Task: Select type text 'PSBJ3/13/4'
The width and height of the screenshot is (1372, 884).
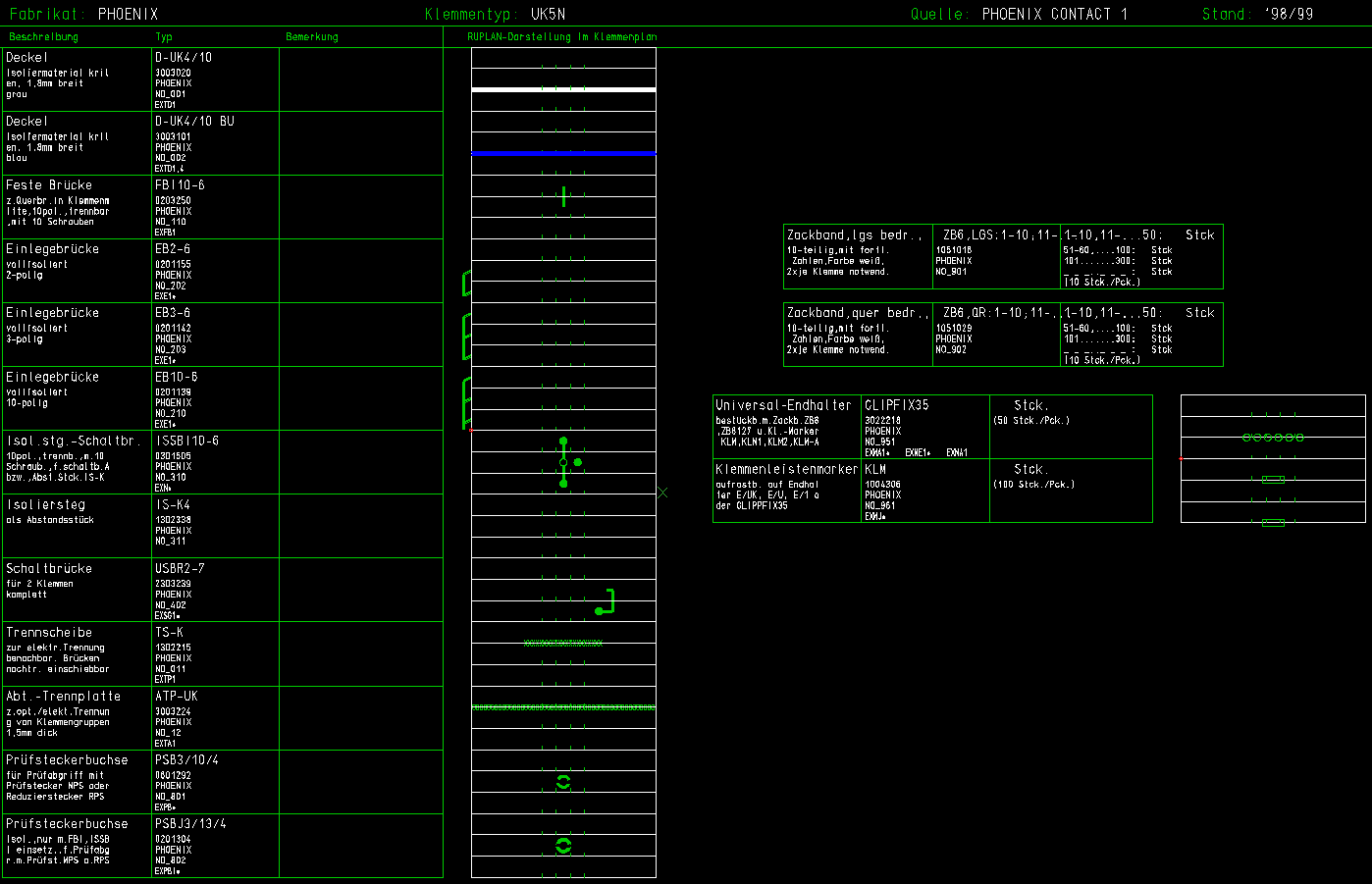Action: [190, 824]
